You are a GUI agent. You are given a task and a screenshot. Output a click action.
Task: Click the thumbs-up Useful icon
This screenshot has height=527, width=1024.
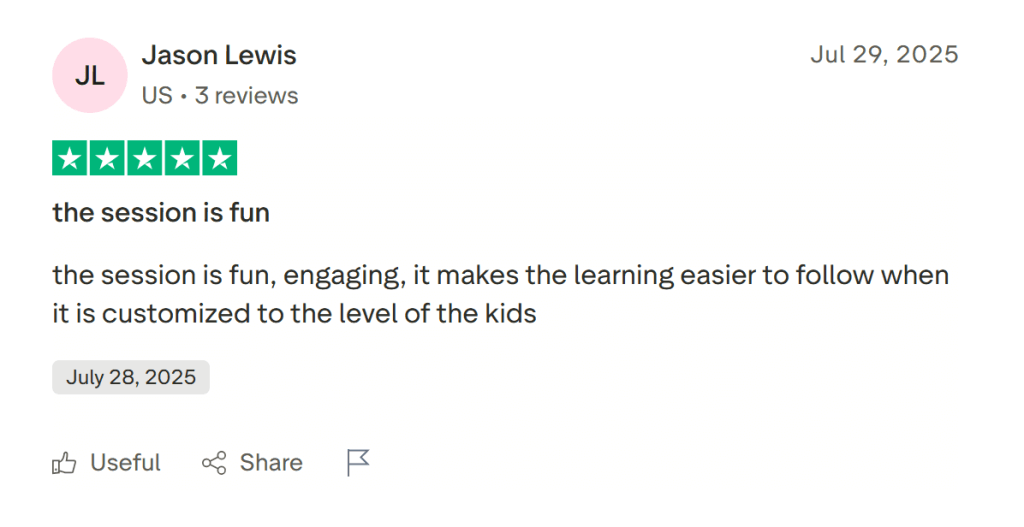[x=64, y=463]
